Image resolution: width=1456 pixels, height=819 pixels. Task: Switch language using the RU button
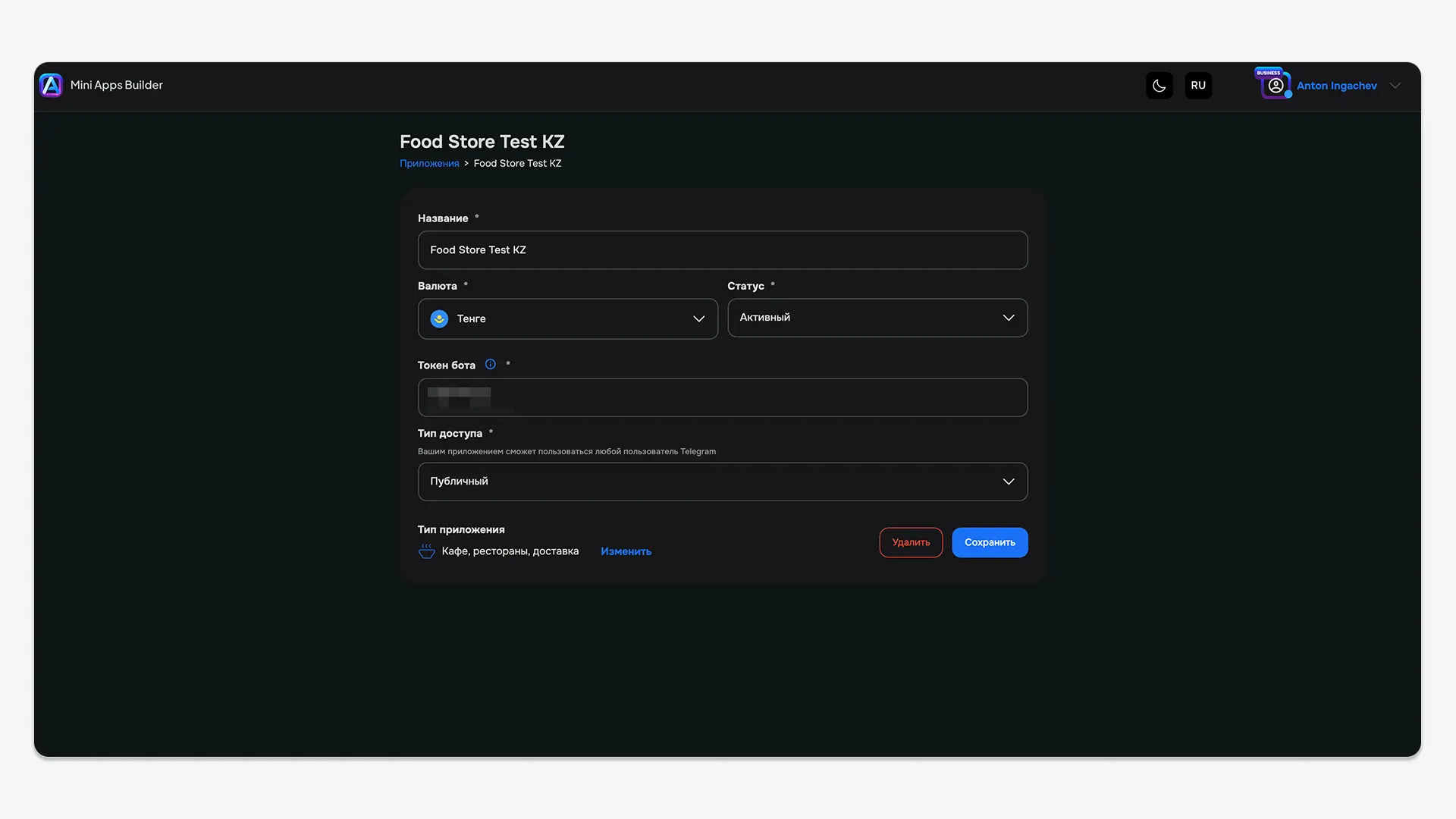click(x=1198, y=86)
